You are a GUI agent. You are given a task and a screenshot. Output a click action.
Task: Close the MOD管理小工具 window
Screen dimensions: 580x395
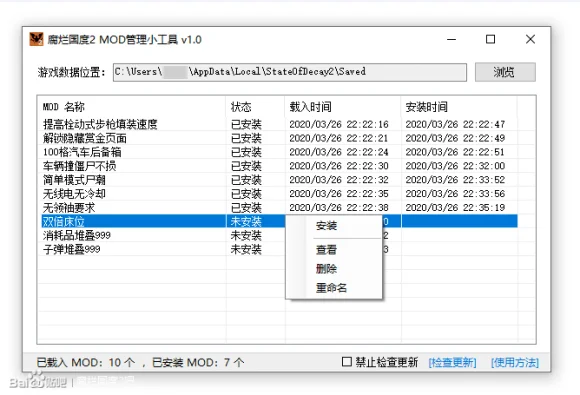[x=530, y=39]
